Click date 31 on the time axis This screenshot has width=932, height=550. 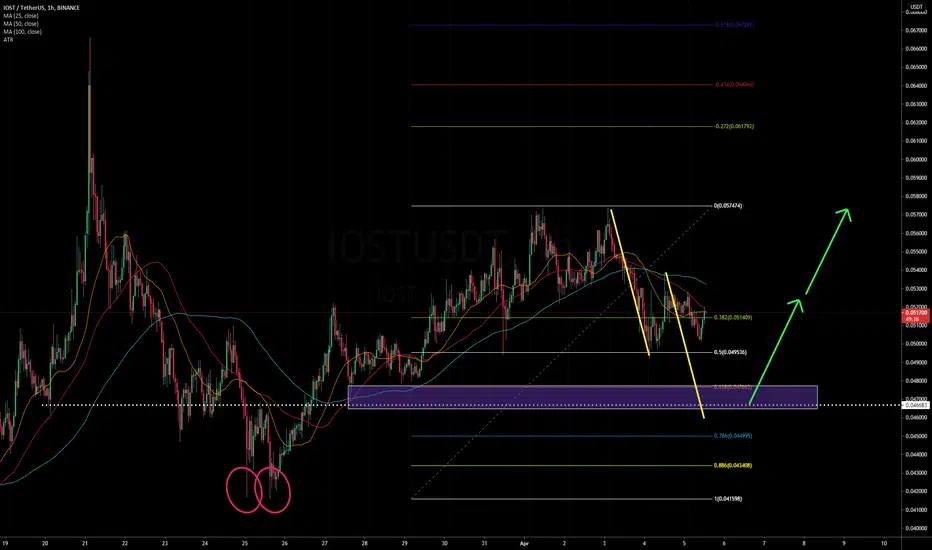pos(484,543)
